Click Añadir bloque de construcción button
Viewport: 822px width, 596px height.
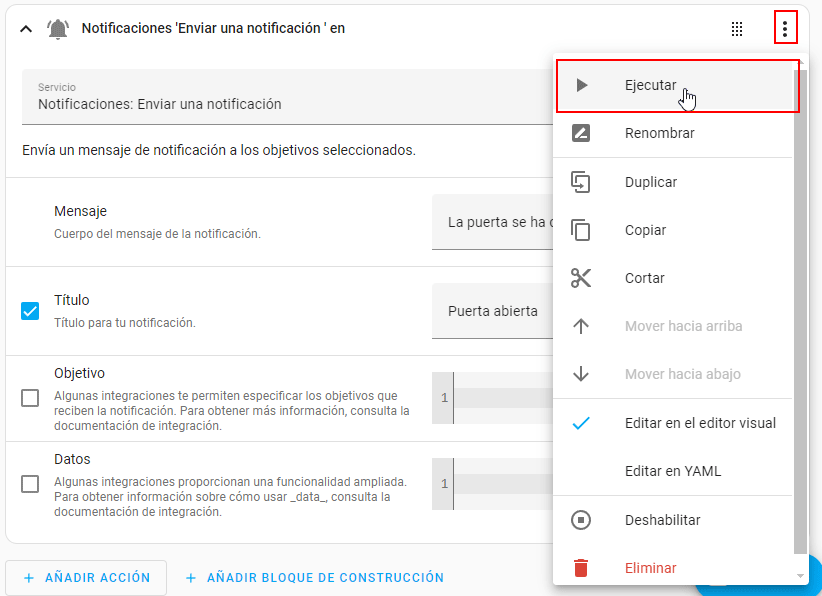click(x=314, y=577)
